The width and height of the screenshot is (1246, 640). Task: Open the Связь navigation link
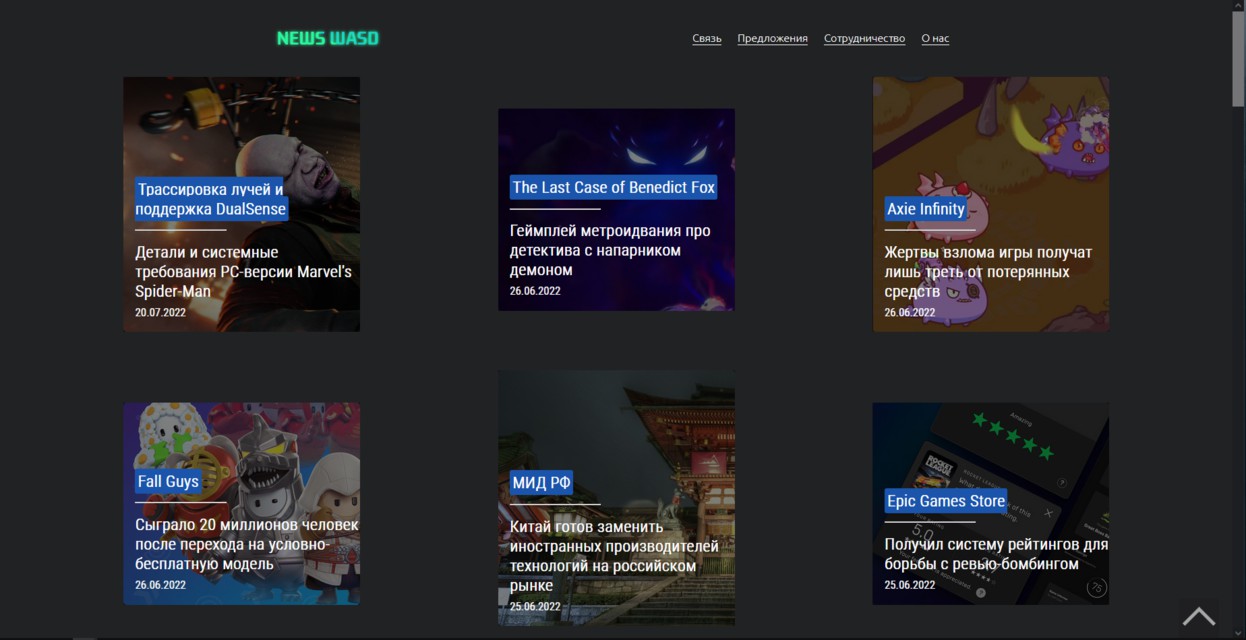(707, 39)
